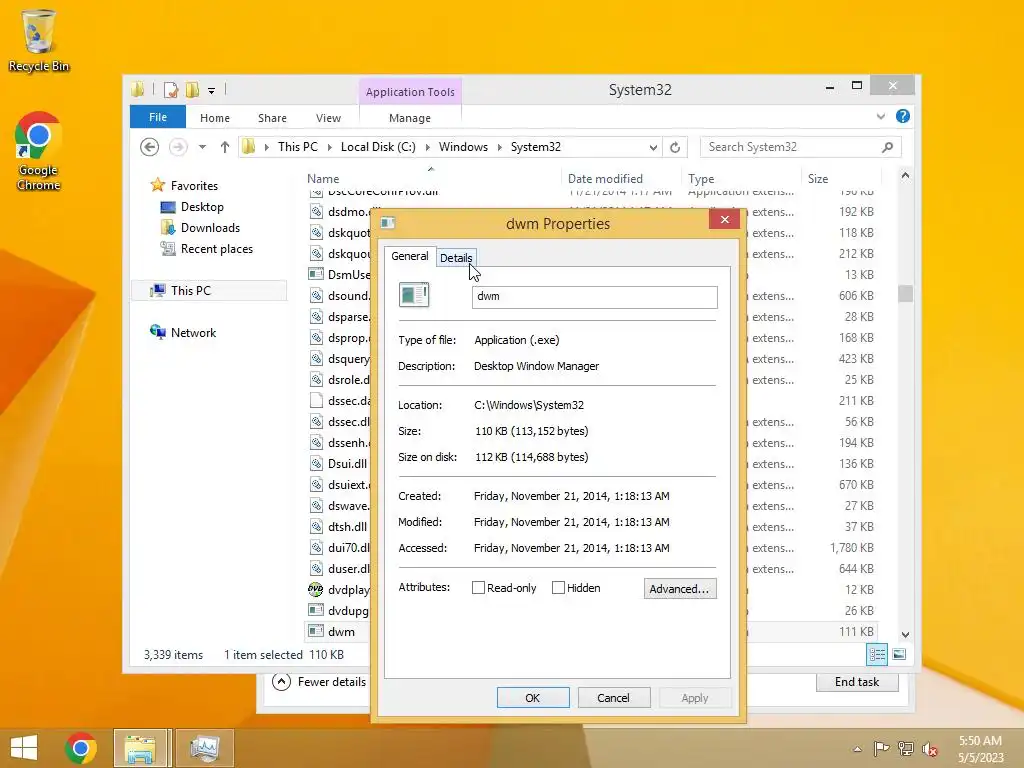Open Customize Quick Access Toolbar dropdown

tap(212, 91)
